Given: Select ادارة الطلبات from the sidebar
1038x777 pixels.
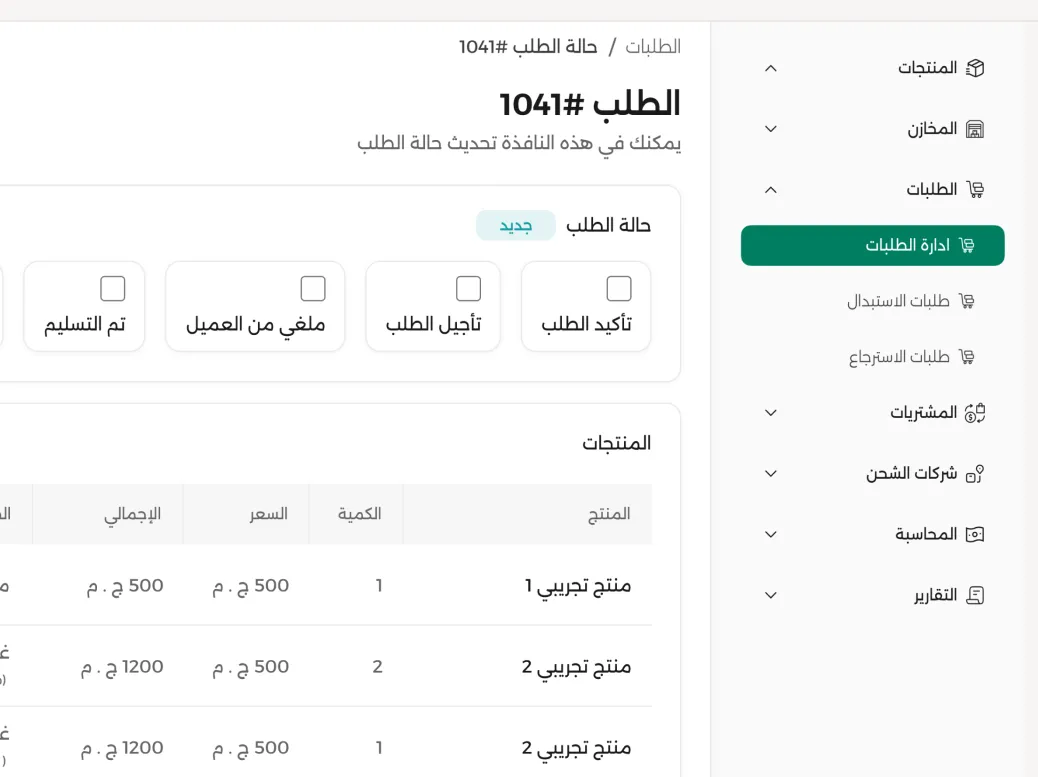Looking at the screenshot, I should pyautogui.click(x=872, y=245).
